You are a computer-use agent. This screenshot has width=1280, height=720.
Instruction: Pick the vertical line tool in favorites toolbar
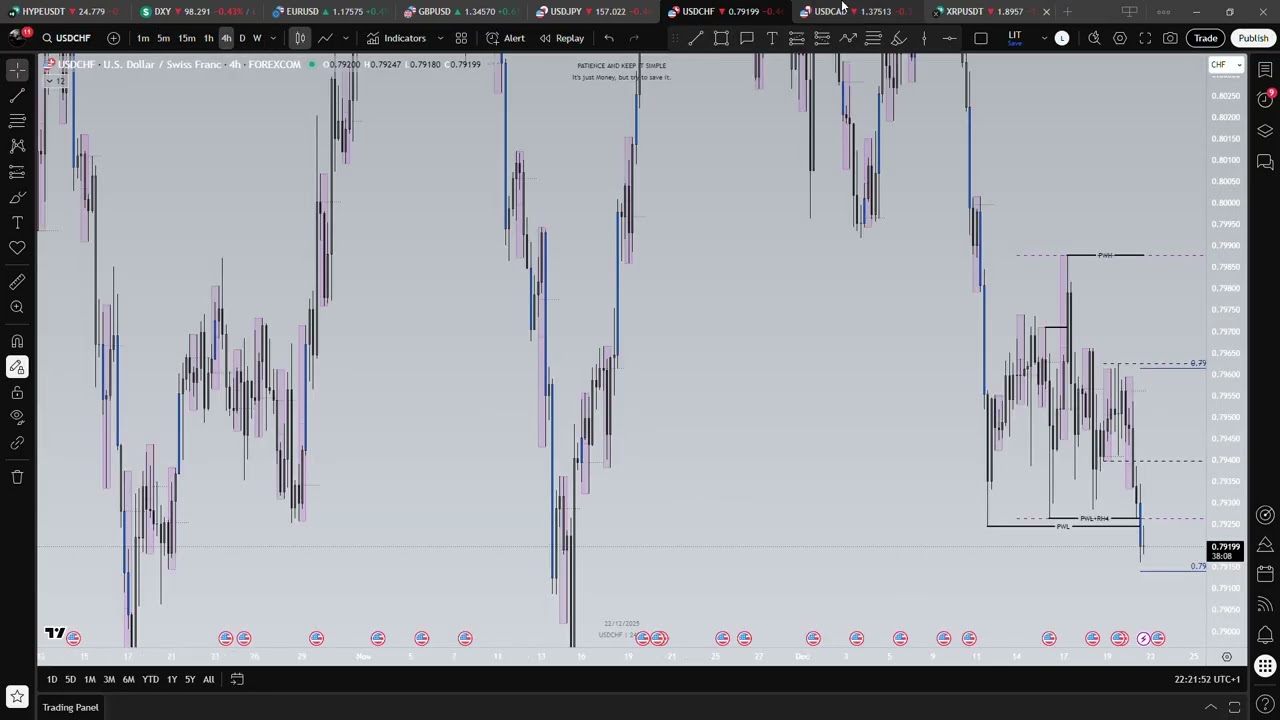924,38
